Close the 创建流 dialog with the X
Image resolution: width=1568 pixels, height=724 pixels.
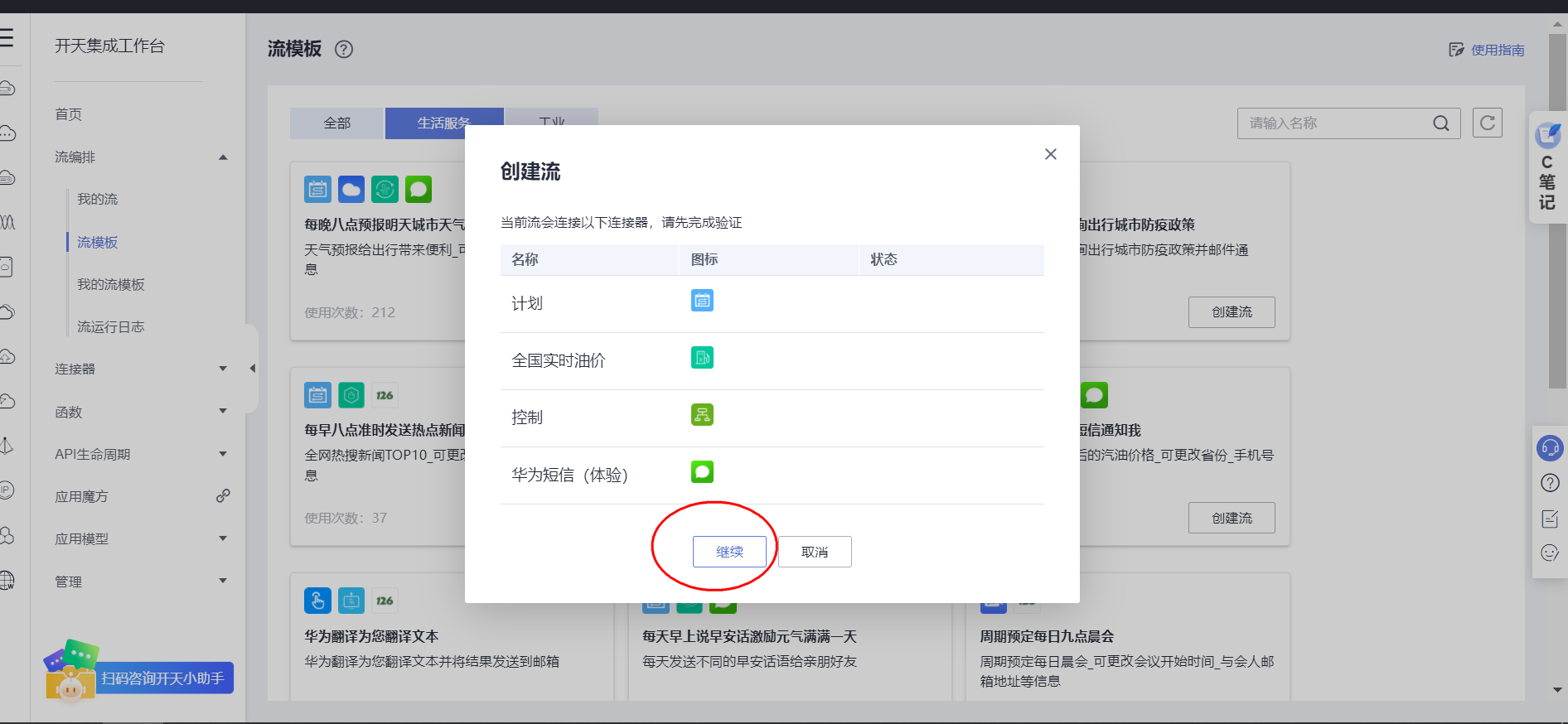[x=1051, y=154]
